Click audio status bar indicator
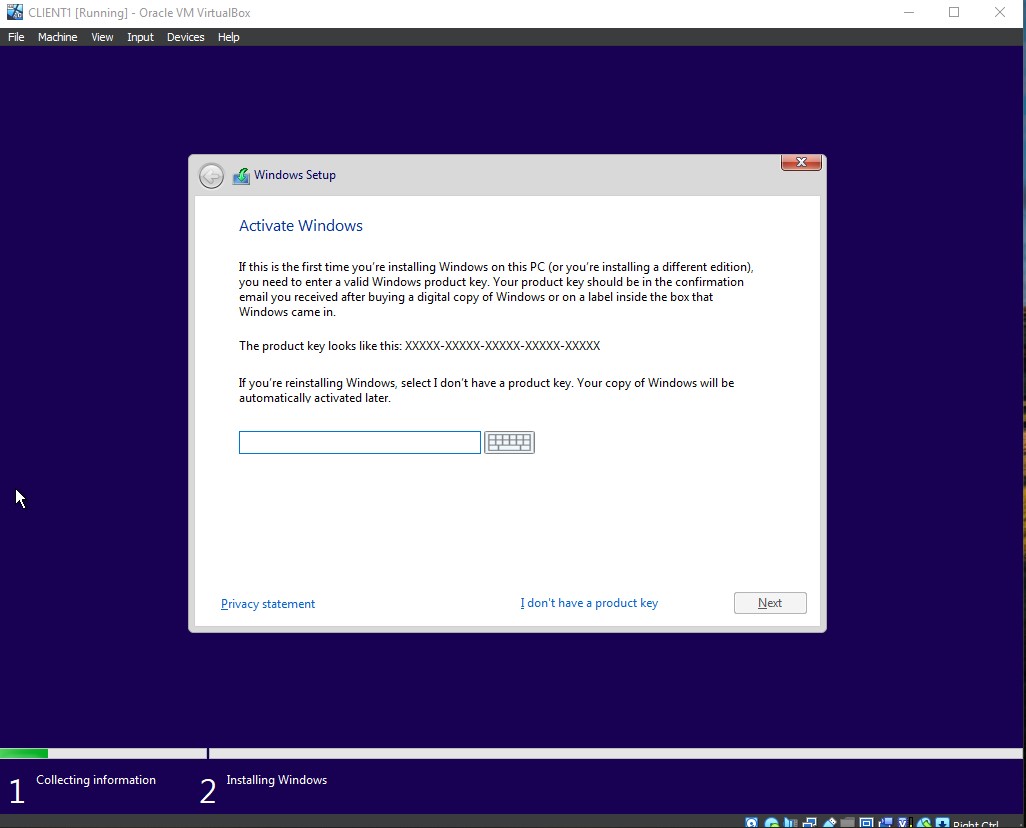Screen dimensions: 1026x828 pyautogui.click(x=790, y=823)
